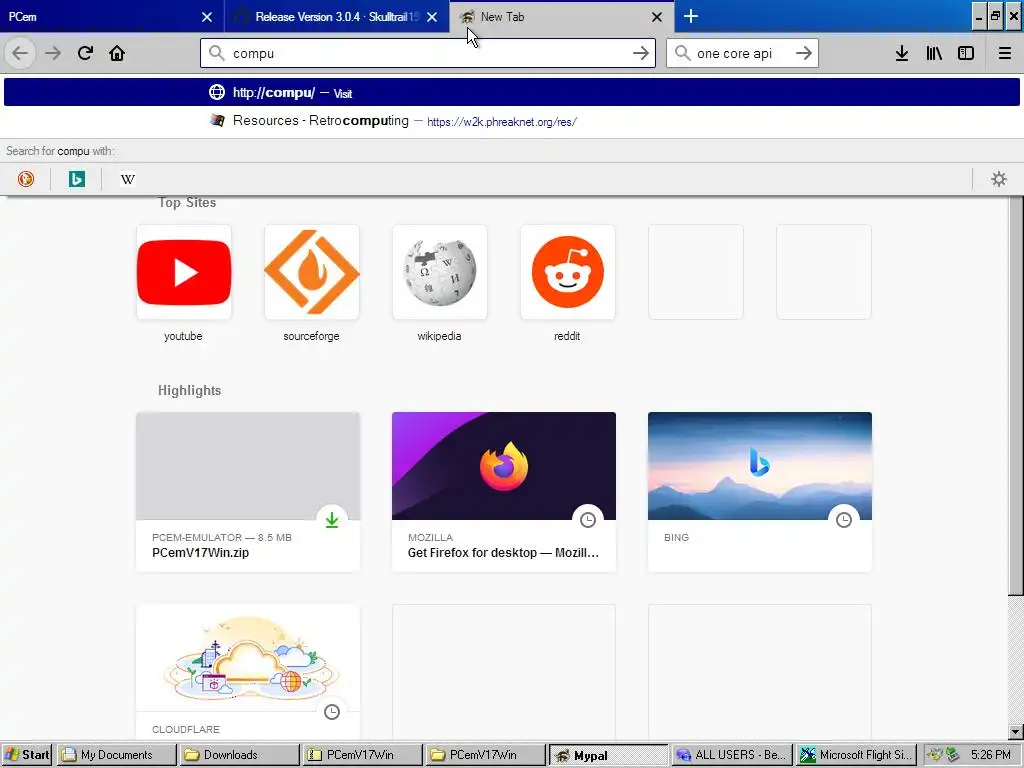Click the vertical scrollbar down arrow
This screenshot has height=768, width=1024.
click(x=1016, y=731)
